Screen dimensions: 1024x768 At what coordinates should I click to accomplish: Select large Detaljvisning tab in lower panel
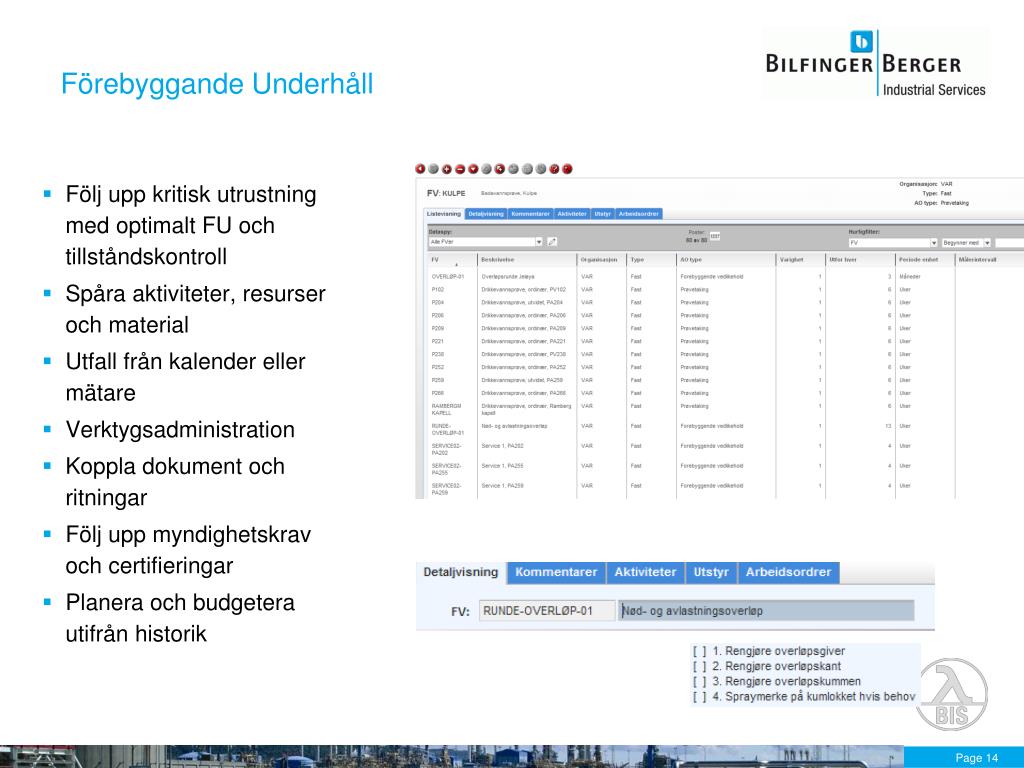click(x=461, y=572)
